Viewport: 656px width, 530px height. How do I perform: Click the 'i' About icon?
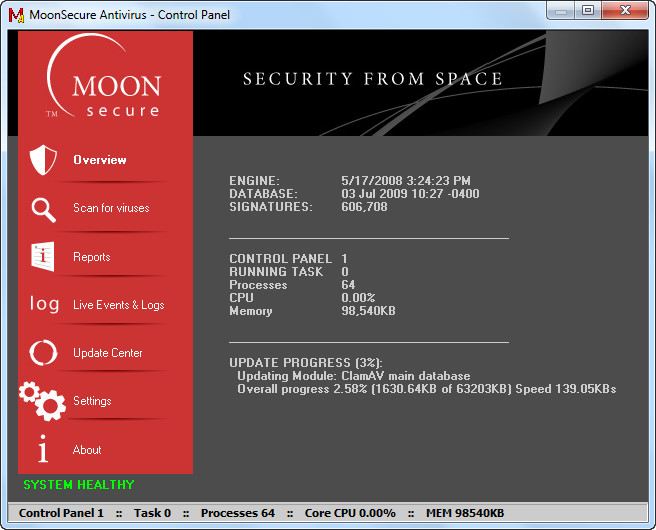pyautogui.click(x=43, y=448)
